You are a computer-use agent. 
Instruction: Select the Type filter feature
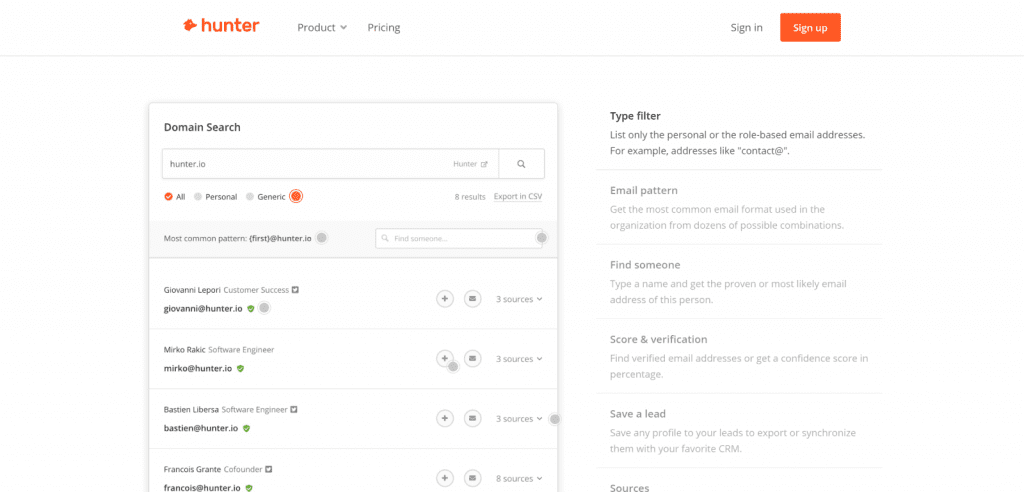[x=739, y=133]
